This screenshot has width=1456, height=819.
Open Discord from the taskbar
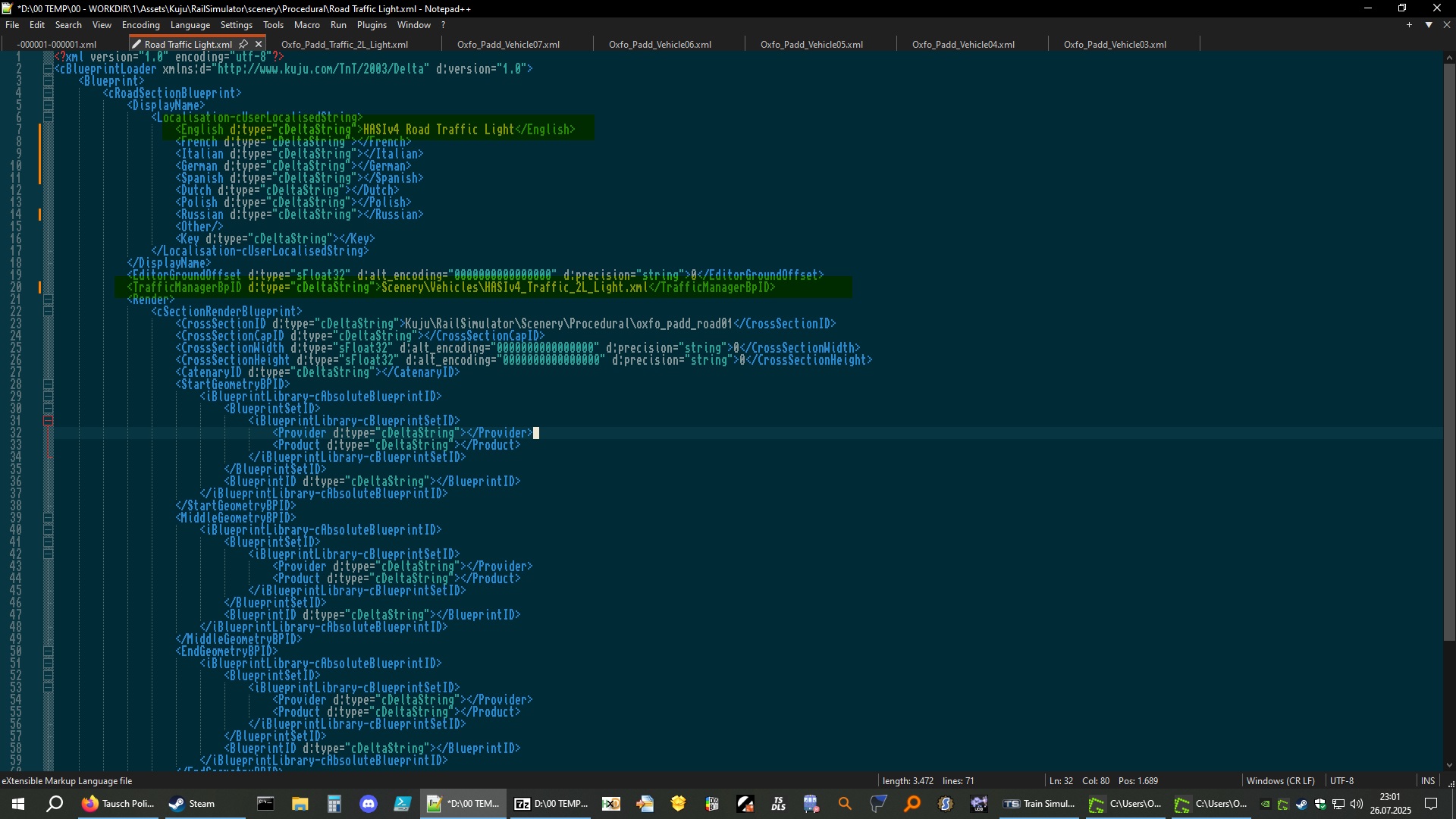(369, 804)
